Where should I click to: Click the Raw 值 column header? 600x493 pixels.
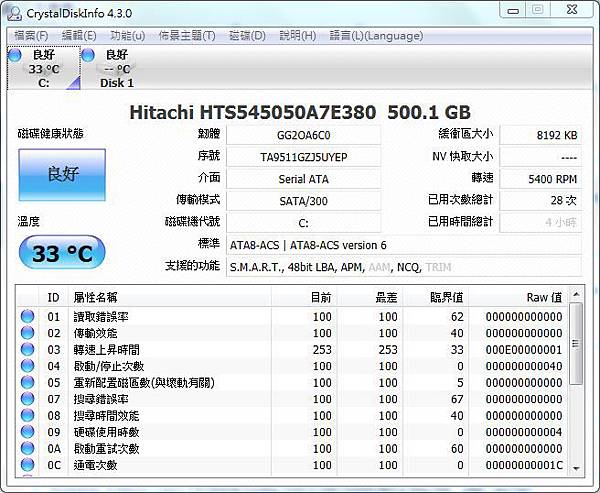tap(518, 297)
